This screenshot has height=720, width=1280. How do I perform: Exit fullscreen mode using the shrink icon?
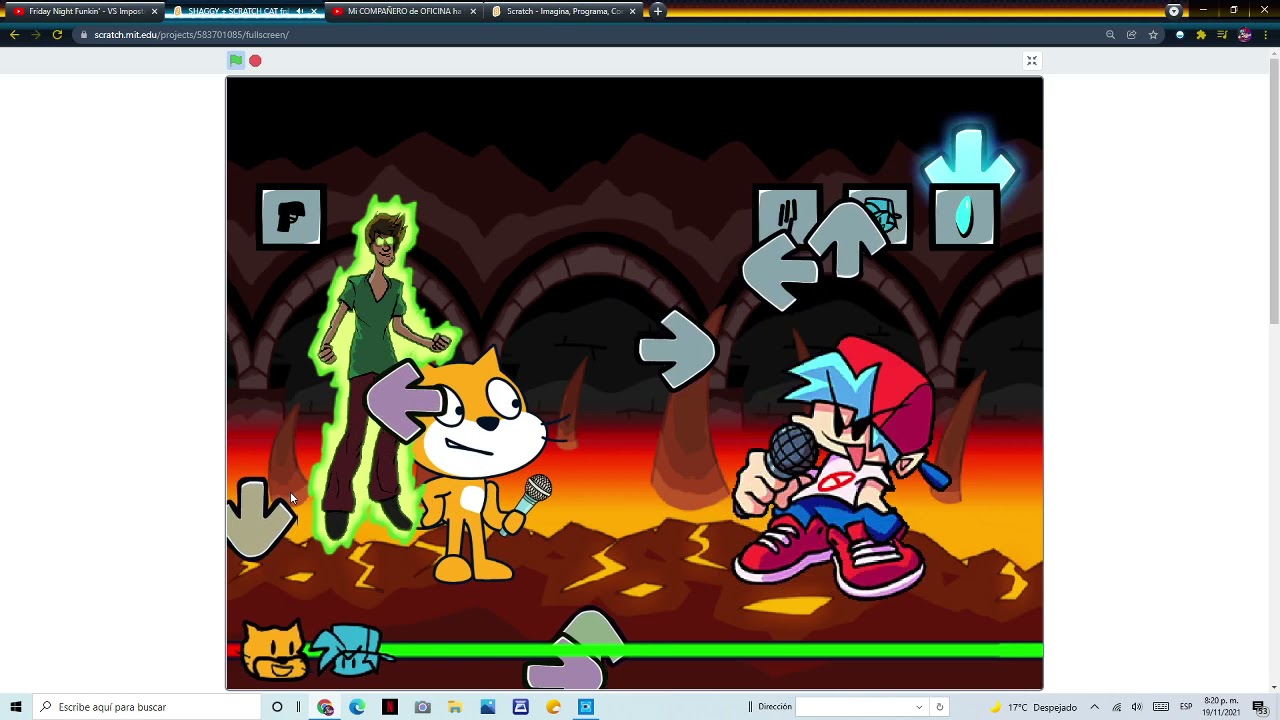click(x=1032, y=61)
